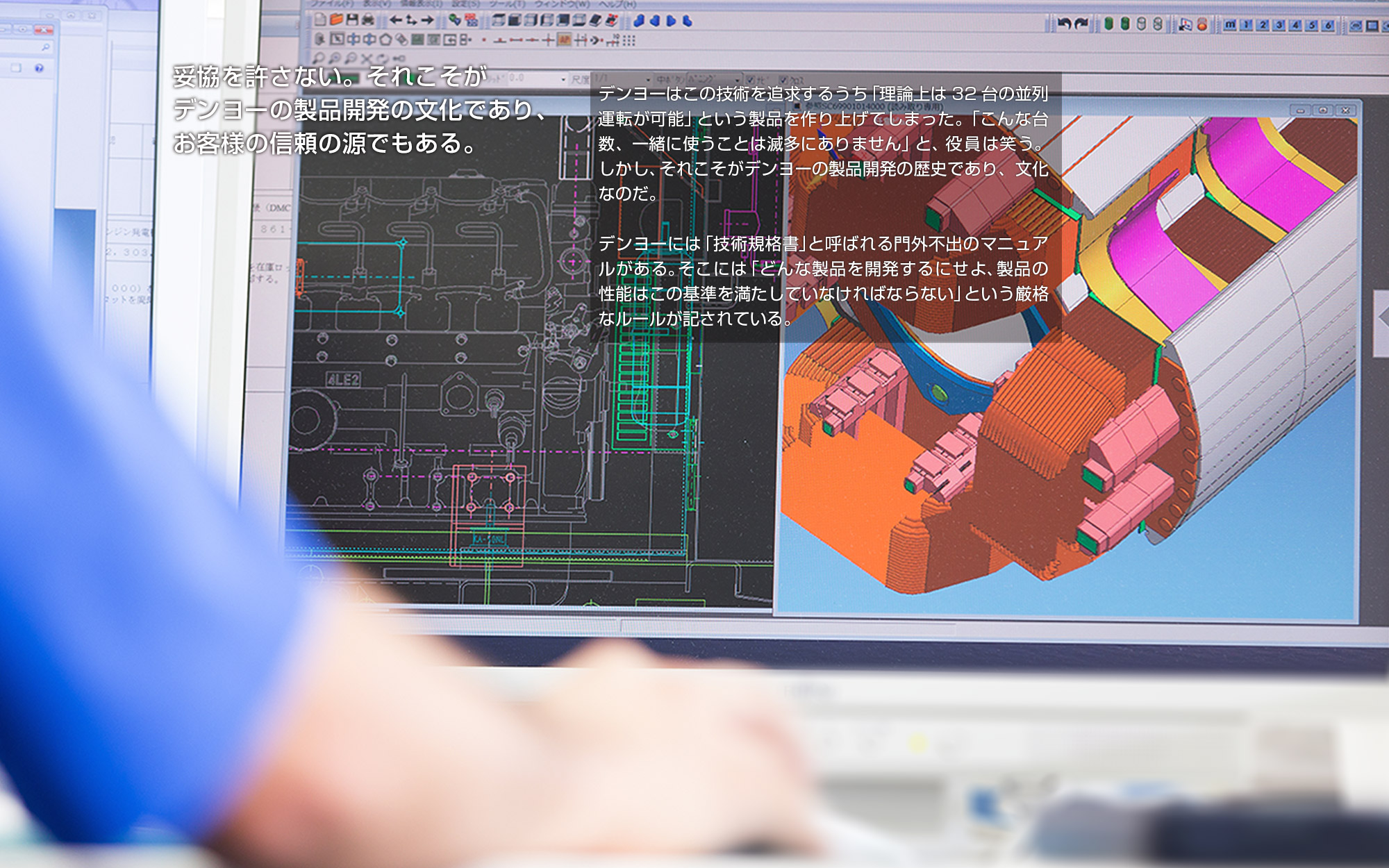Click the help icon in left background window

click(39, 68)
